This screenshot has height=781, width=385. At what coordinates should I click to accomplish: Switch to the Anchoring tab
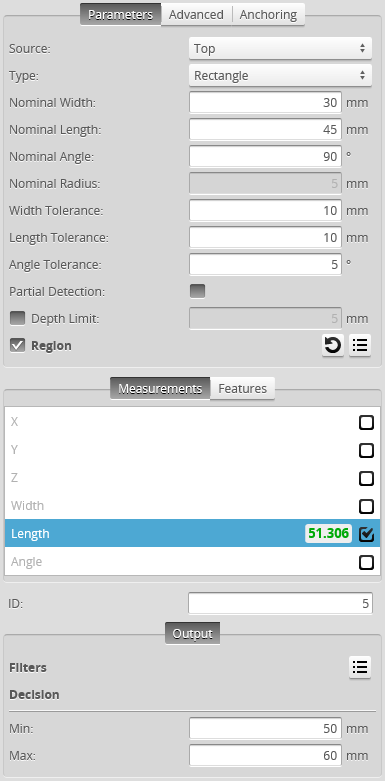pyautogui.click(x=268, y=14)
